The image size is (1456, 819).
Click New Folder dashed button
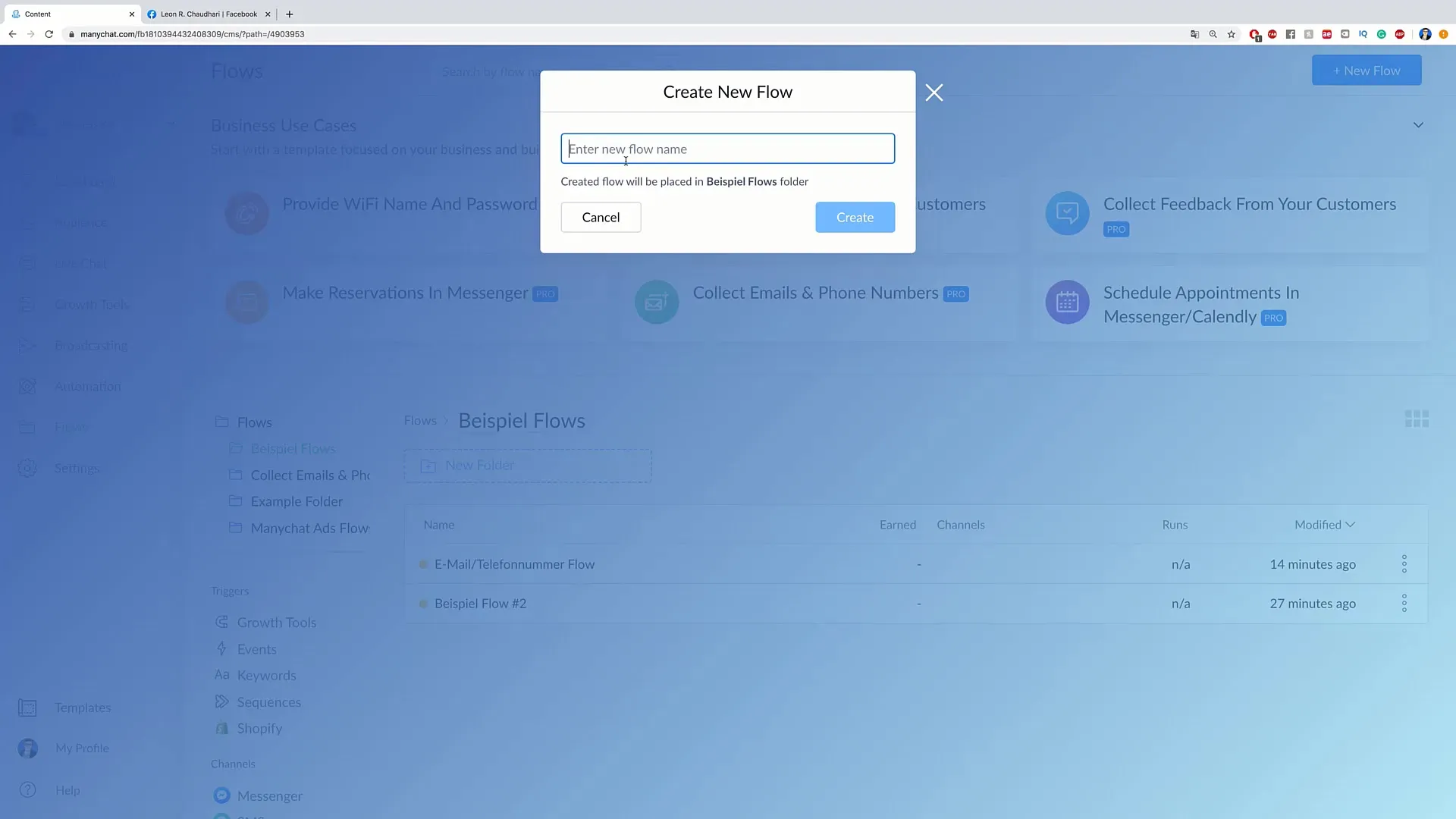coord(528,466)
